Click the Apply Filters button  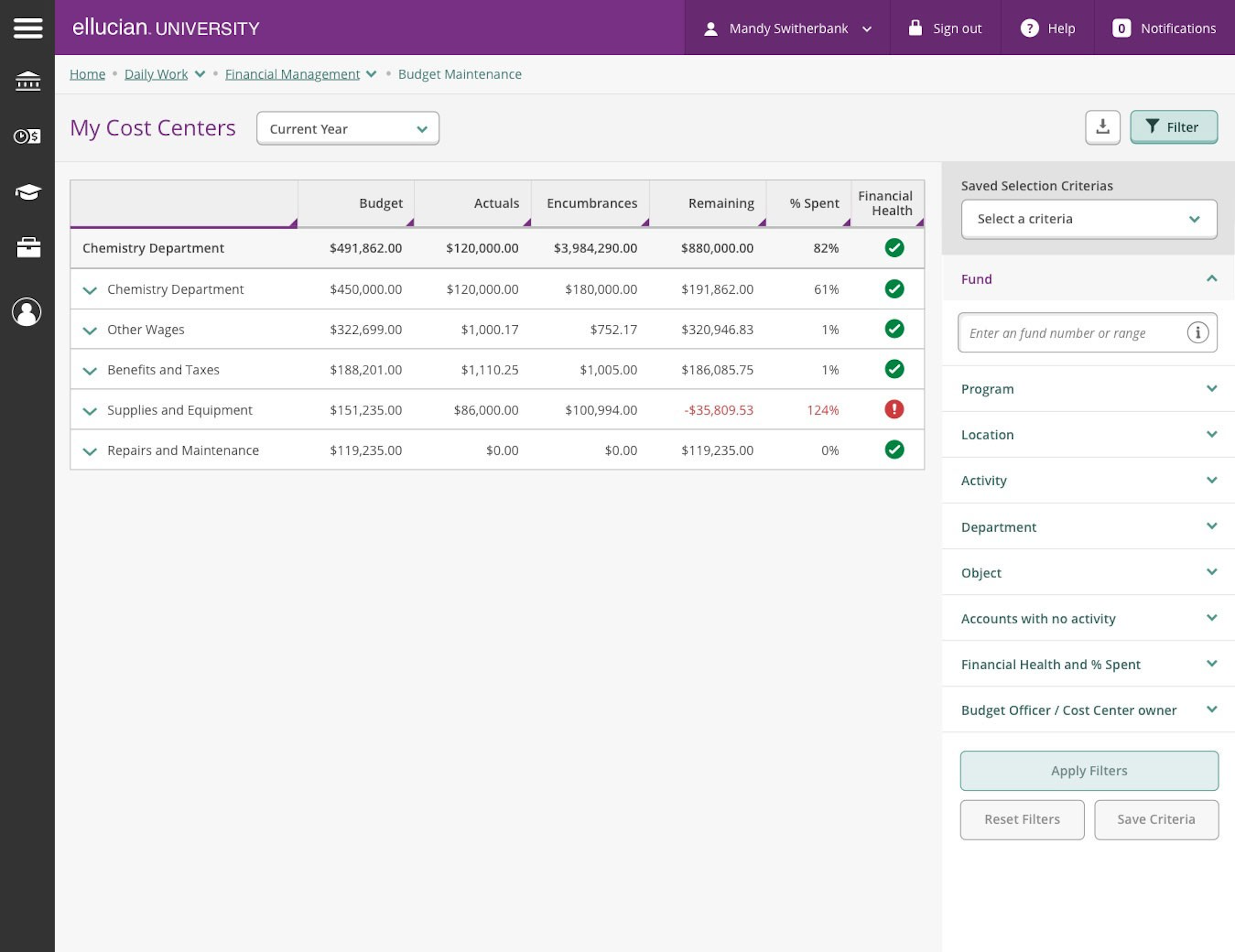1088,770
